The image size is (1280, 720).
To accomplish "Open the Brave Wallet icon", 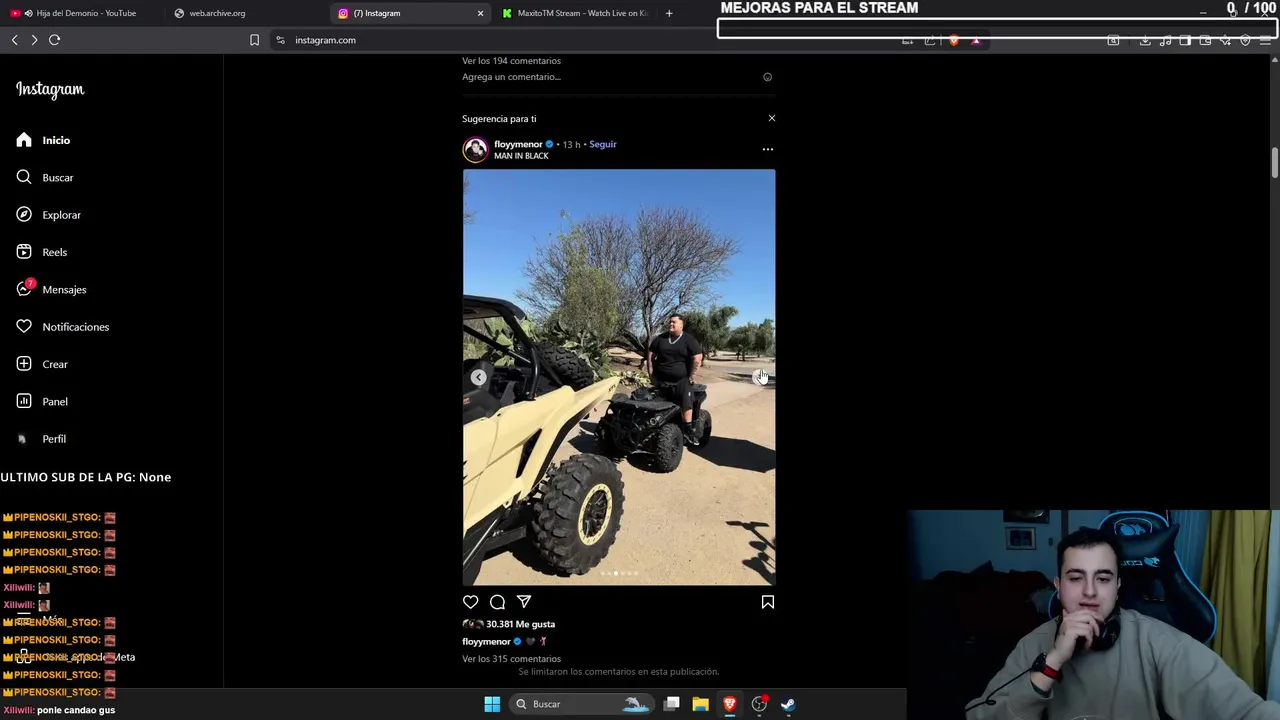I will coord(1205,41).
